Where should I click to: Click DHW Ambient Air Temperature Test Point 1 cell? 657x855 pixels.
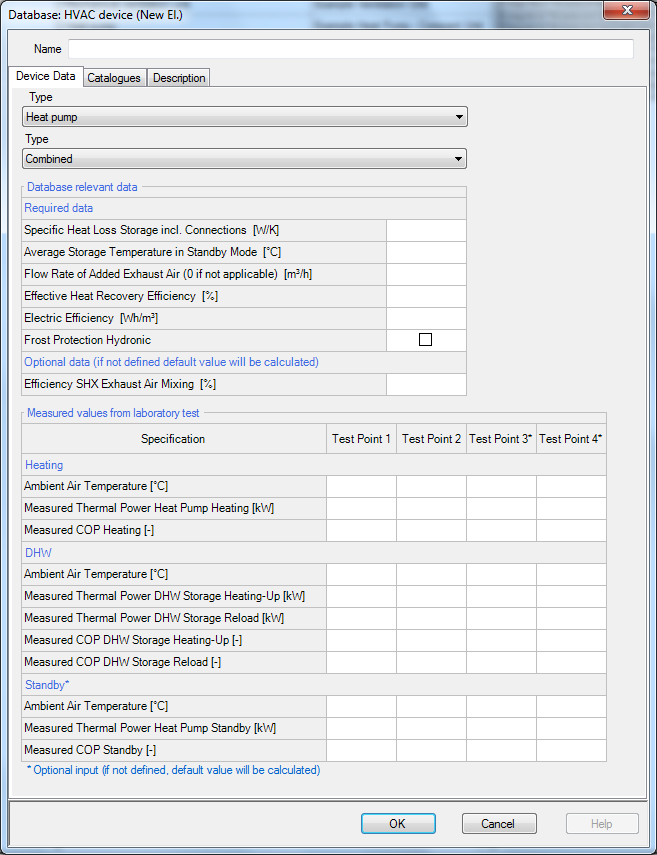coord(361,574)
